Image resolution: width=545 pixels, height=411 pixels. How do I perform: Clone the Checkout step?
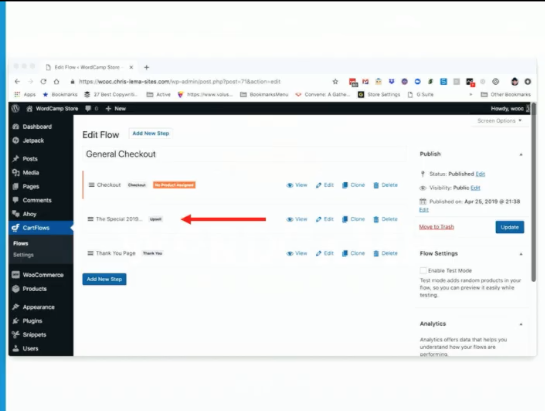353,185
